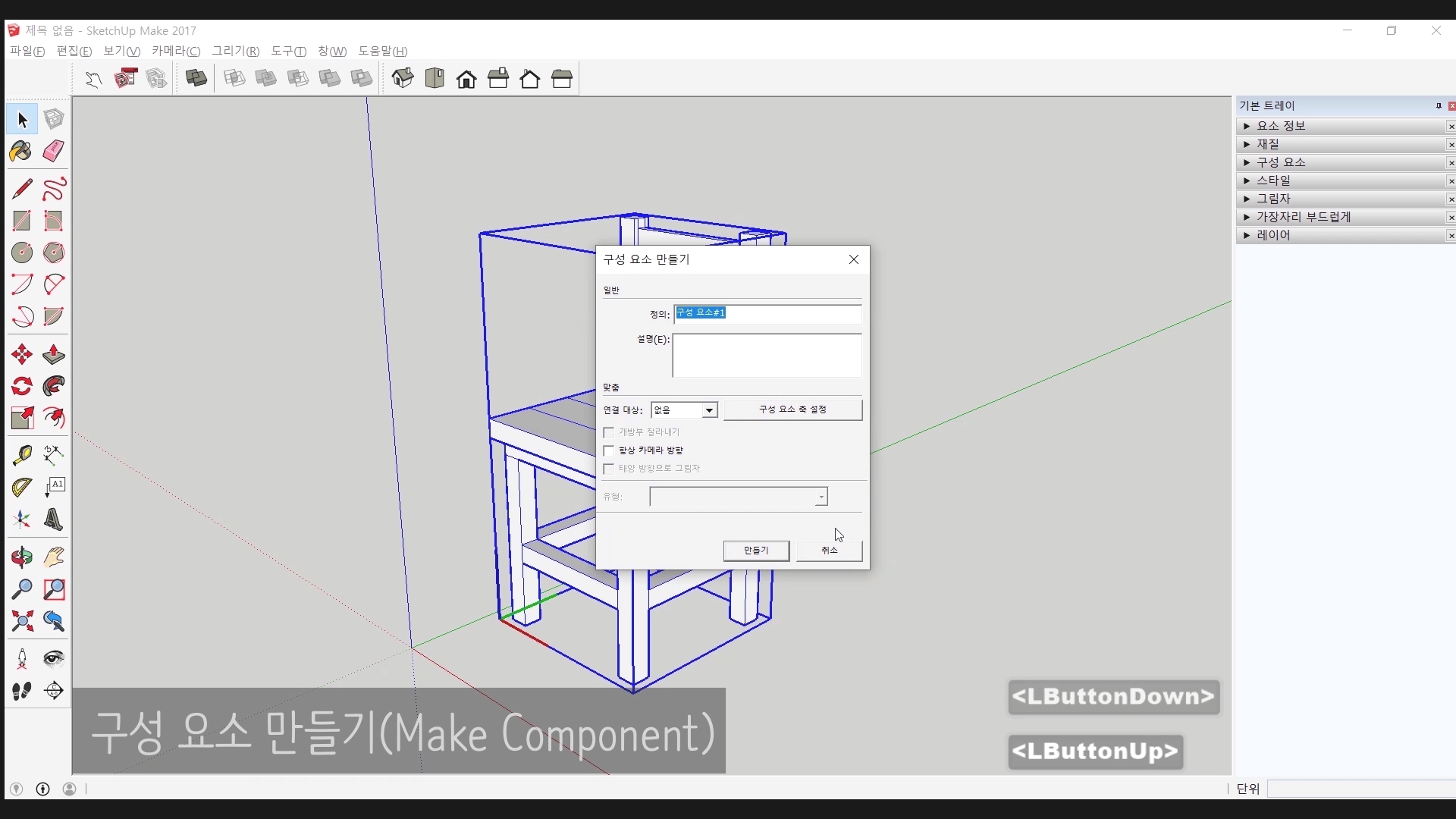Switch to the Iso view

click(x=403, y=78)
